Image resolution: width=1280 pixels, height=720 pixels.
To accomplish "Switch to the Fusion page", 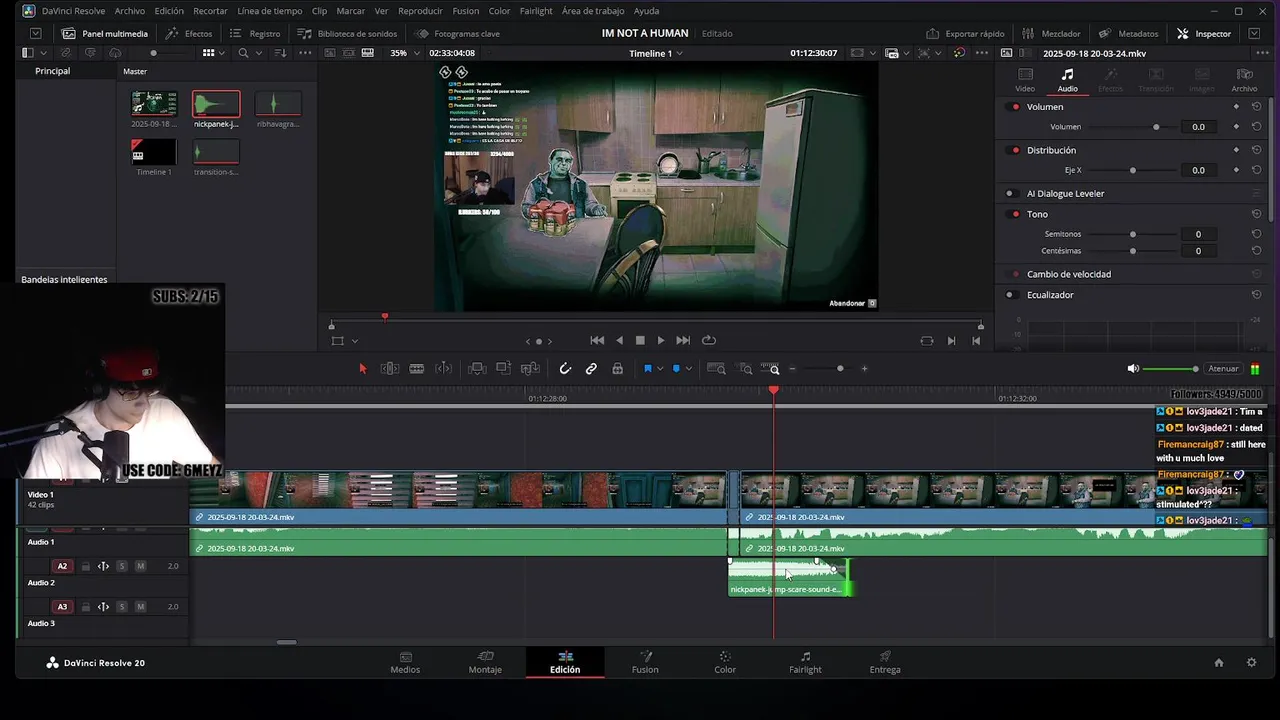I will [645, 662].
